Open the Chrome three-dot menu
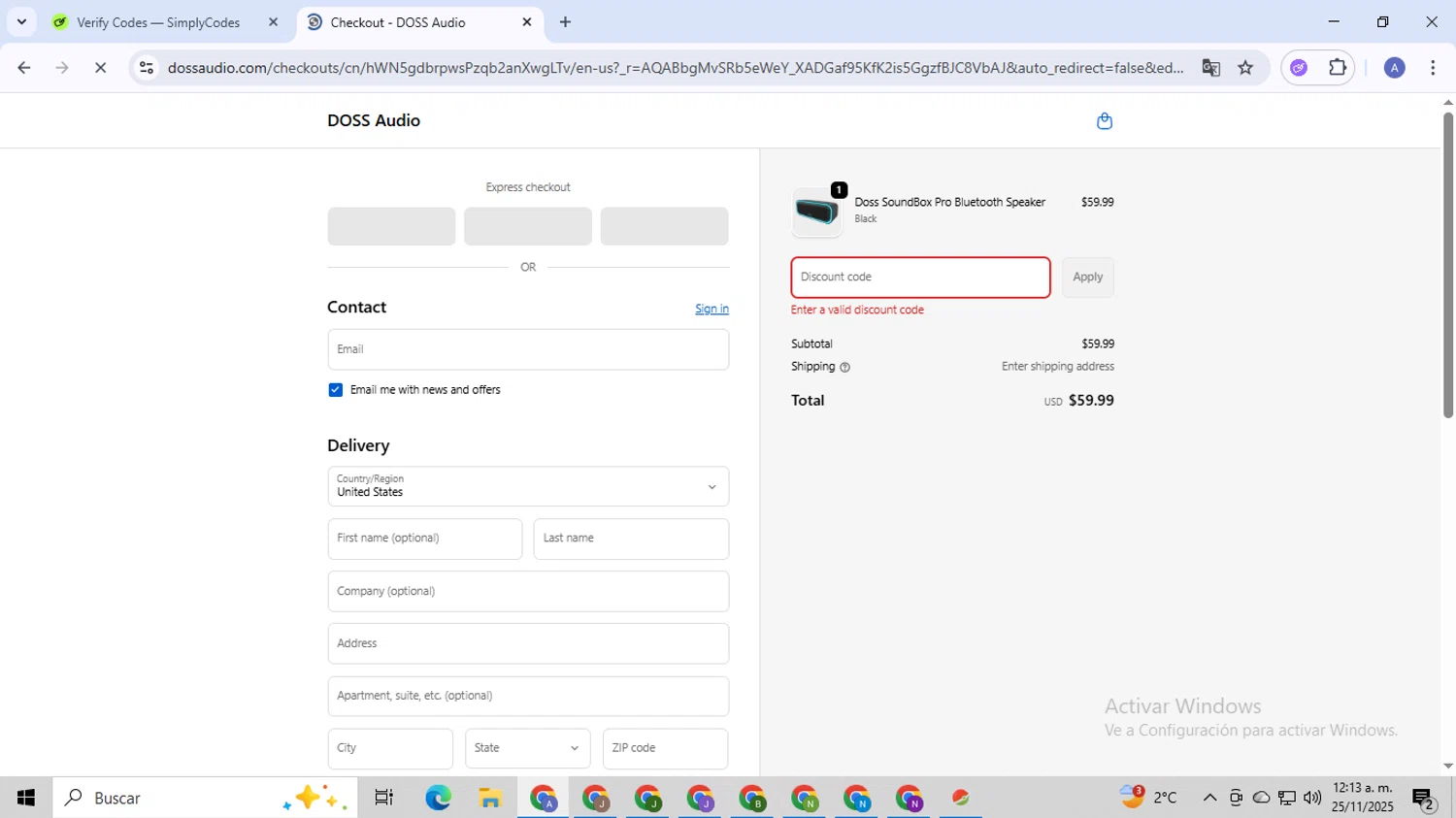 (1433, 68)
